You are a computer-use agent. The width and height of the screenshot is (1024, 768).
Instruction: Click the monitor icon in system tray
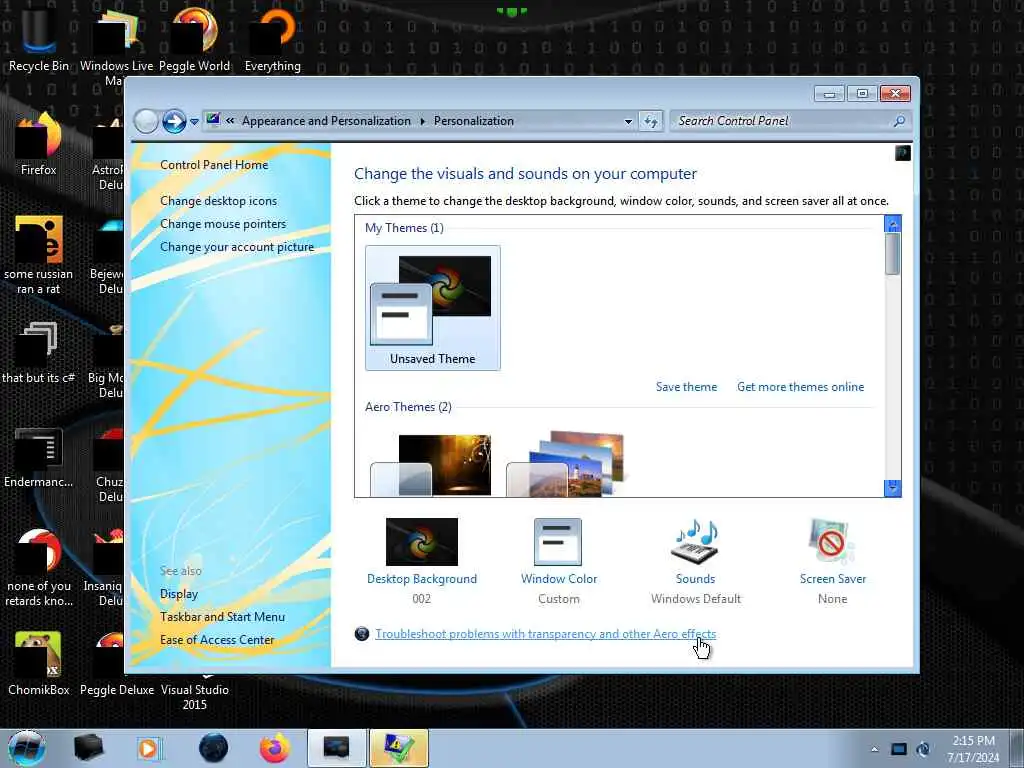tap(899, 749)
